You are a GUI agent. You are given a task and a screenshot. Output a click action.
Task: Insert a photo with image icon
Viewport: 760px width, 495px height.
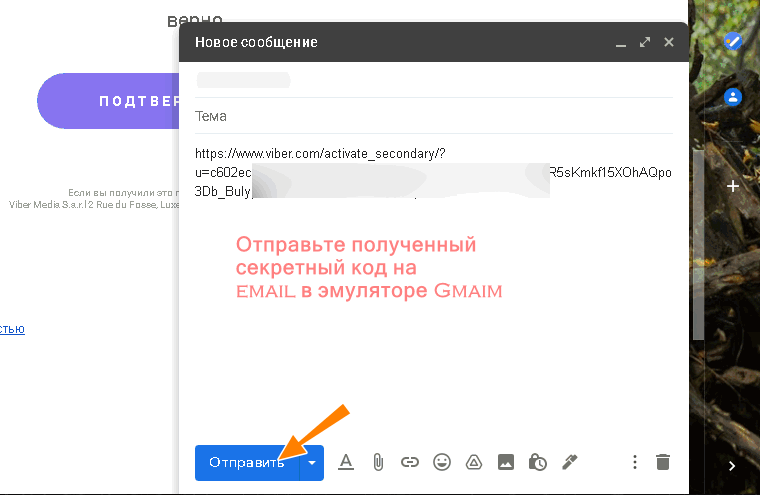pos(506,462)
